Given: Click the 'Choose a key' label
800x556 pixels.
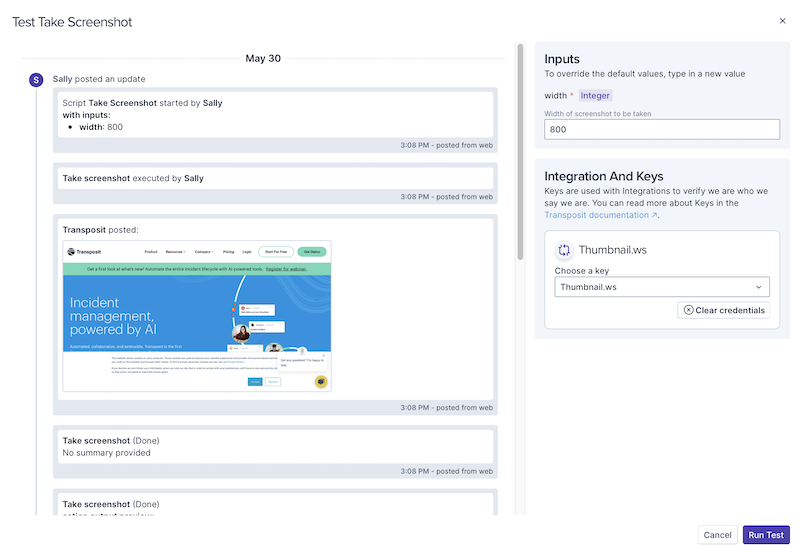Looking at the screenshot, I should (582, 270).
